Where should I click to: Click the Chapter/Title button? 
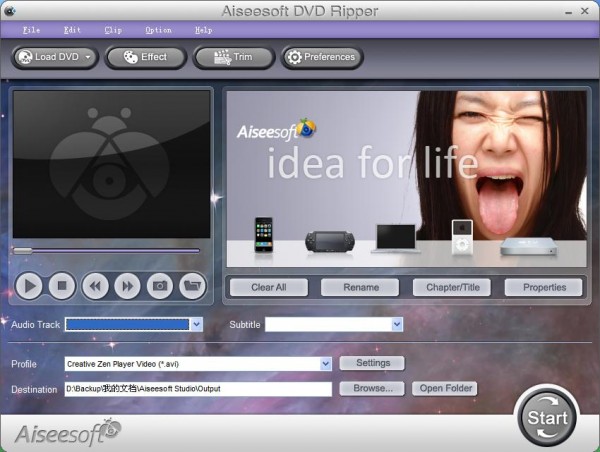tap(452, 287)
